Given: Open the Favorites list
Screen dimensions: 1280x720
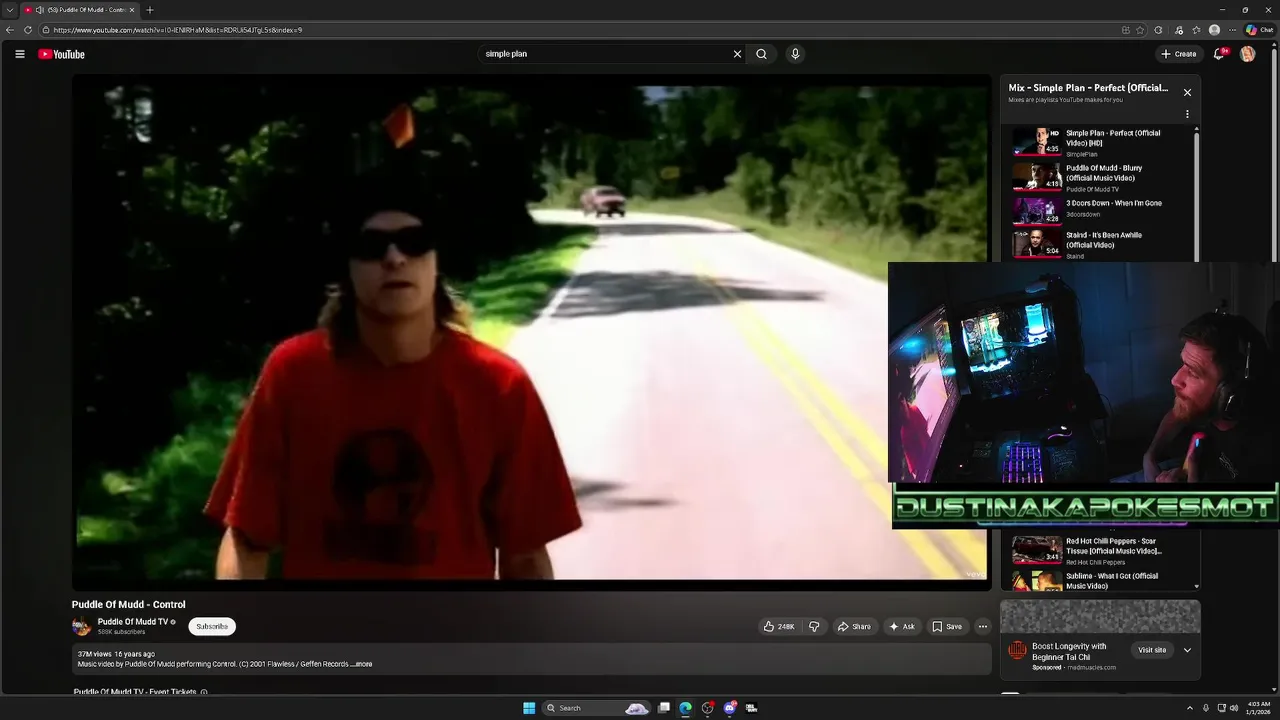Looking at the screenshot, I should (1196, 30).
